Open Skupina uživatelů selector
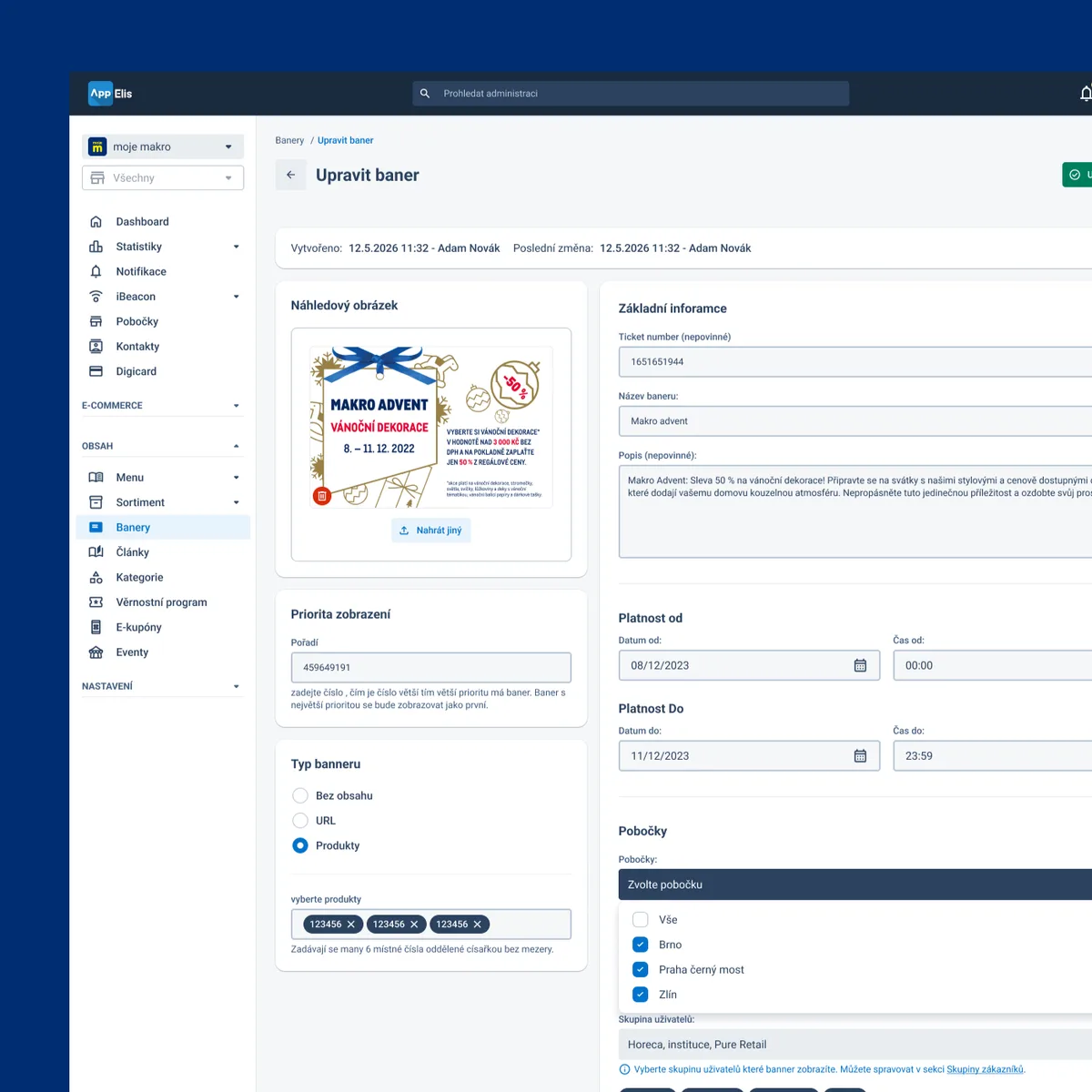The width and height of the screenshot is (1092, 1092). pyautogui.click(x=855, y=1045)
